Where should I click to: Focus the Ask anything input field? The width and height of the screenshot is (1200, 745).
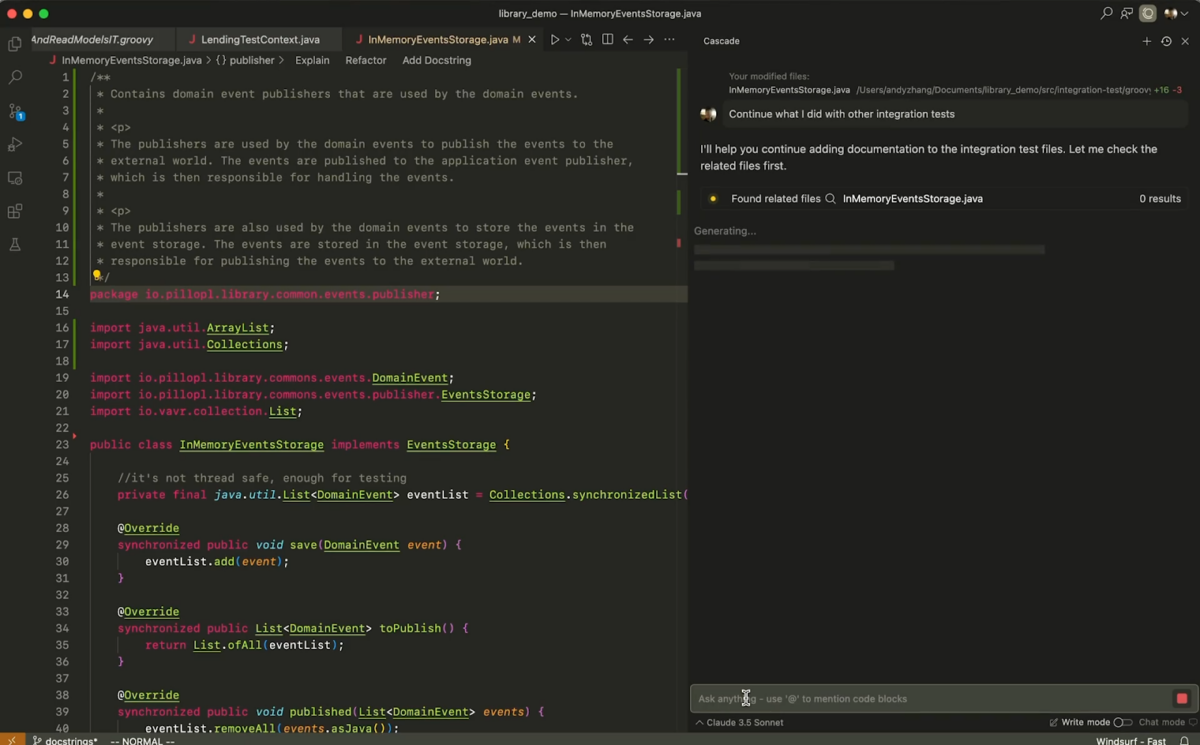pos(900,698)
